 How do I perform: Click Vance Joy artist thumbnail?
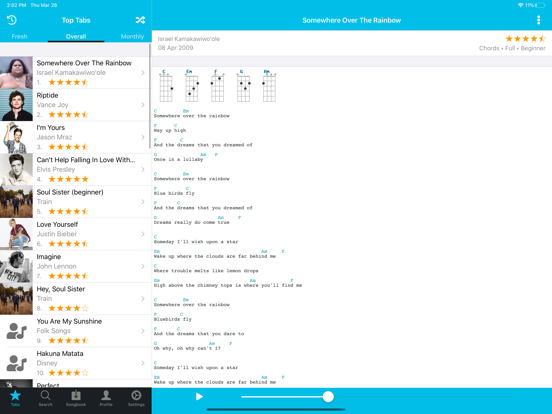pyautogui.click(x=16, y=105)
